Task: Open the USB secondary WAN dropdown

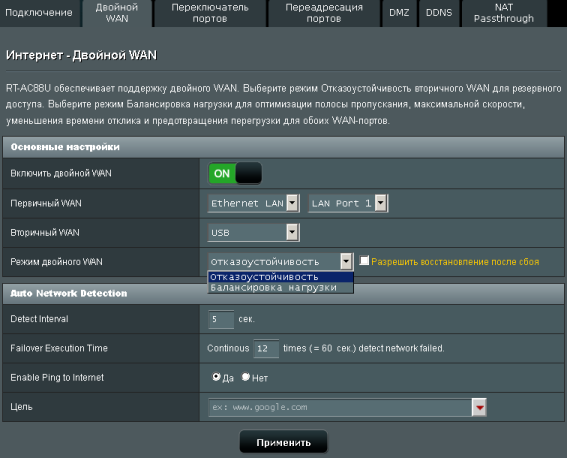Action: coord(253,232)
